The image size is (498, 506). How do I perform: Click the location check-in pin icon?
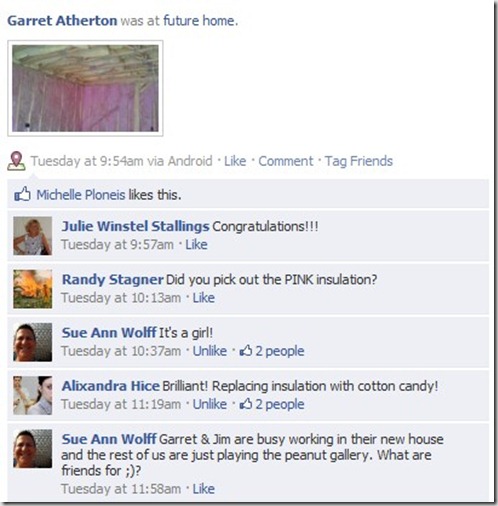coord(16,161)
